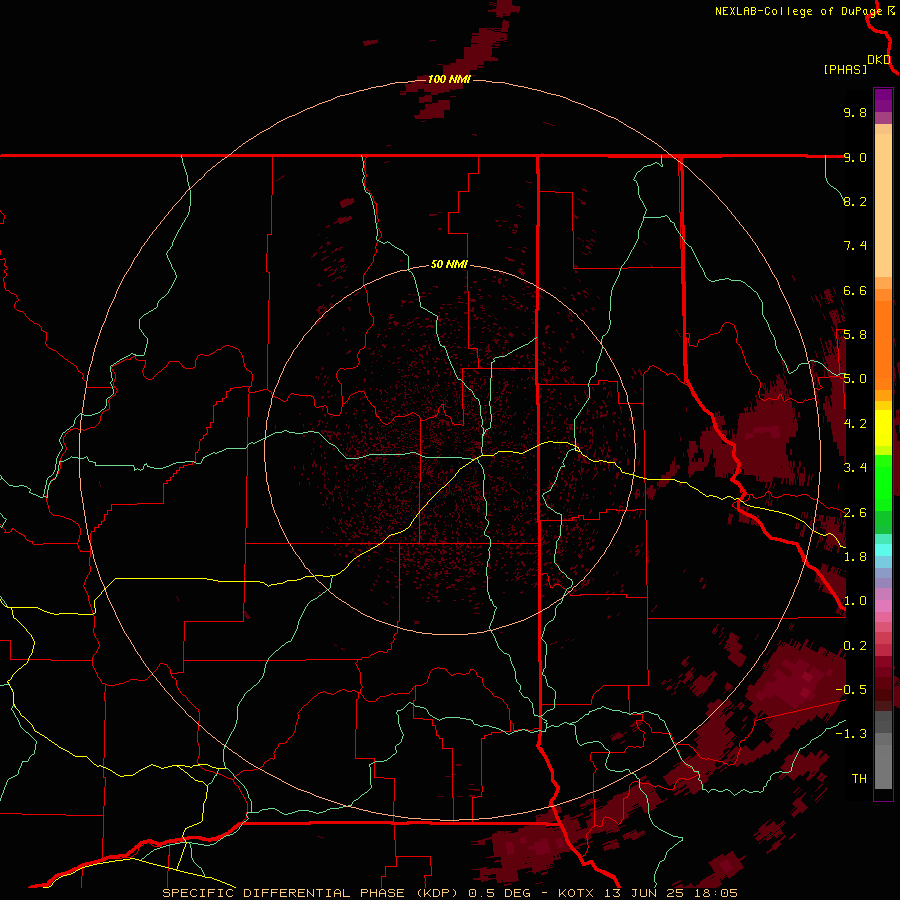The height and width of the screenshot is (900, 900).
Task: Select the -0.5 scale value
Action: (x=851, y=689)
